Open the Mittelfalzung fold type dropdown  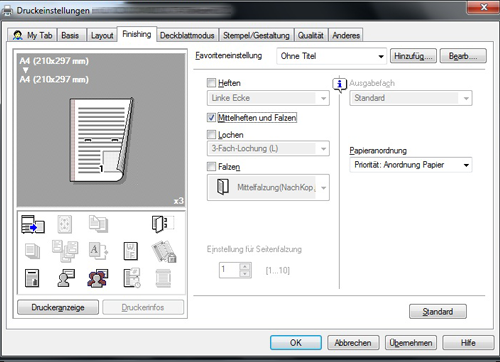(x=268, y=187)
